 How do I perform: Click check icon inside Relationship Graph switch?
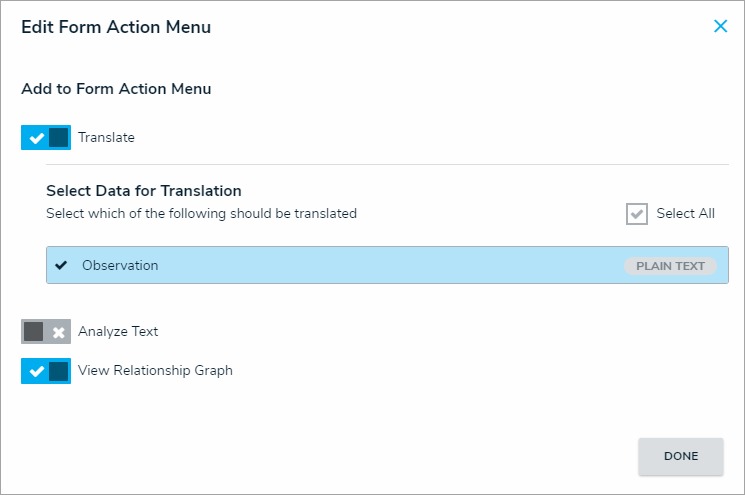point(36,371)
